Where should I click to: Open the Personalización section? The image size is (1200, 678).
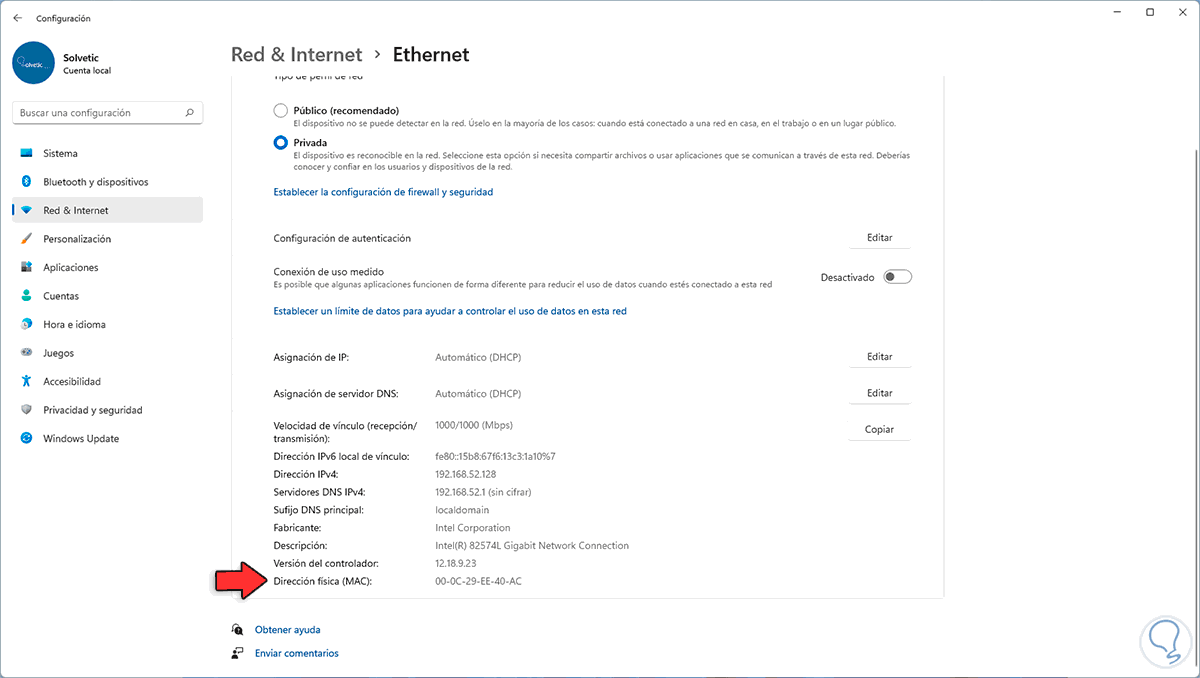77,239
